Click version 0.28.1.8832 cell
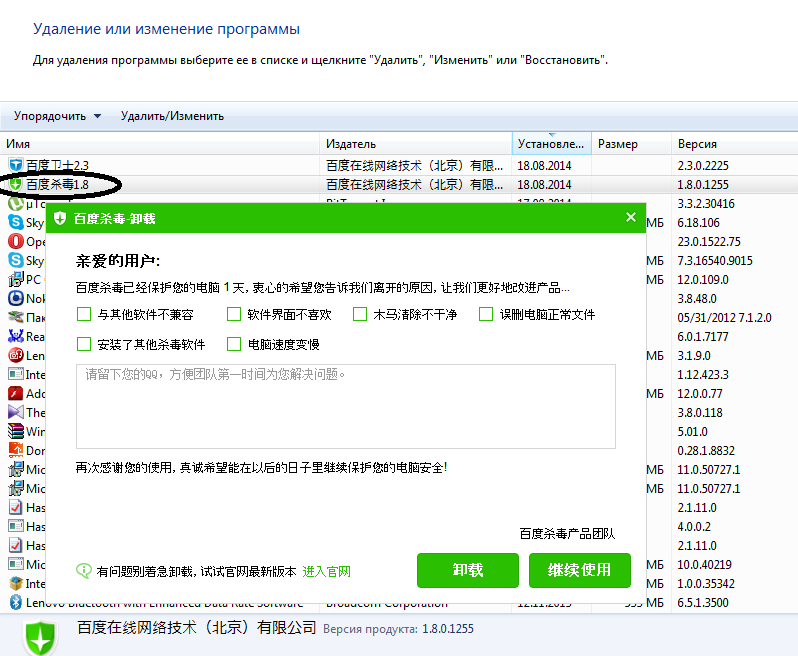The width and height of the screenshot is (798, 656). [706, 450]
